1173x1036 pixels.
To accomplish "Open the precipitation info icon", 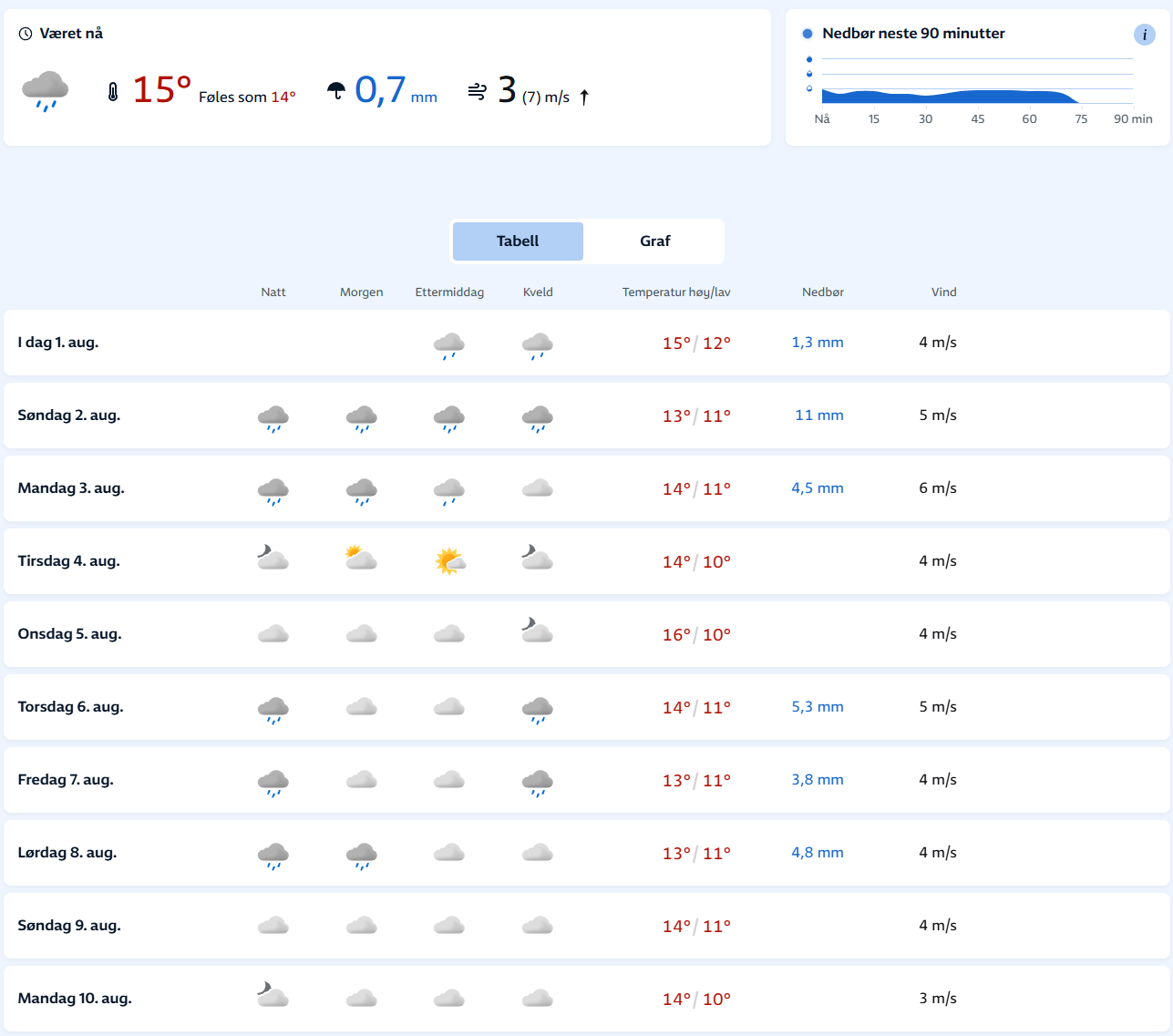I will (1145, 35).
